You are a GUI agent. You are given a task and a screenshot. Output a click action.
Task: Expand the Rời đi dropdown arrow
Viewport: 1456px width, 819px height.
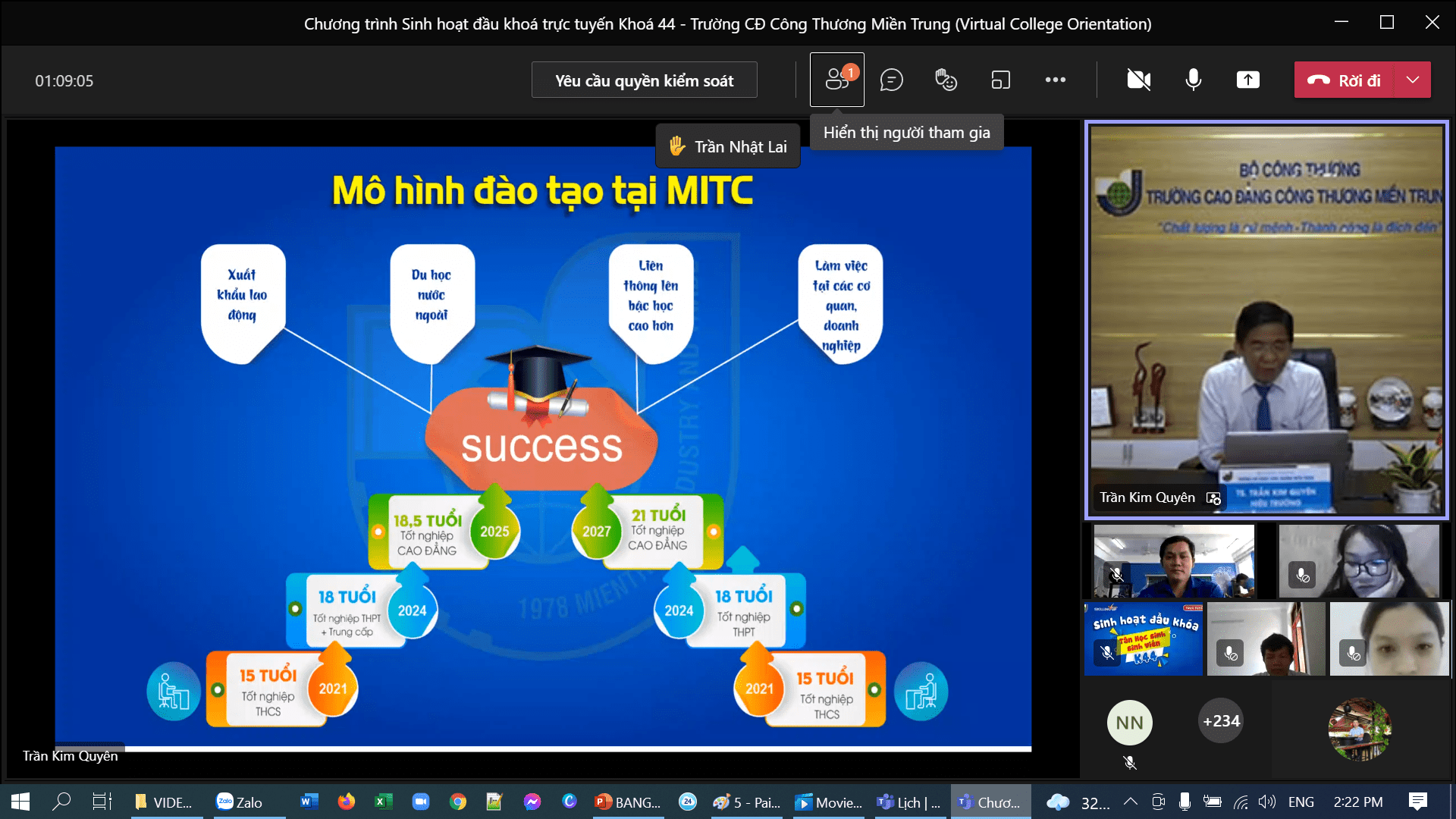pyautogui.click(x=1412, y=80)
